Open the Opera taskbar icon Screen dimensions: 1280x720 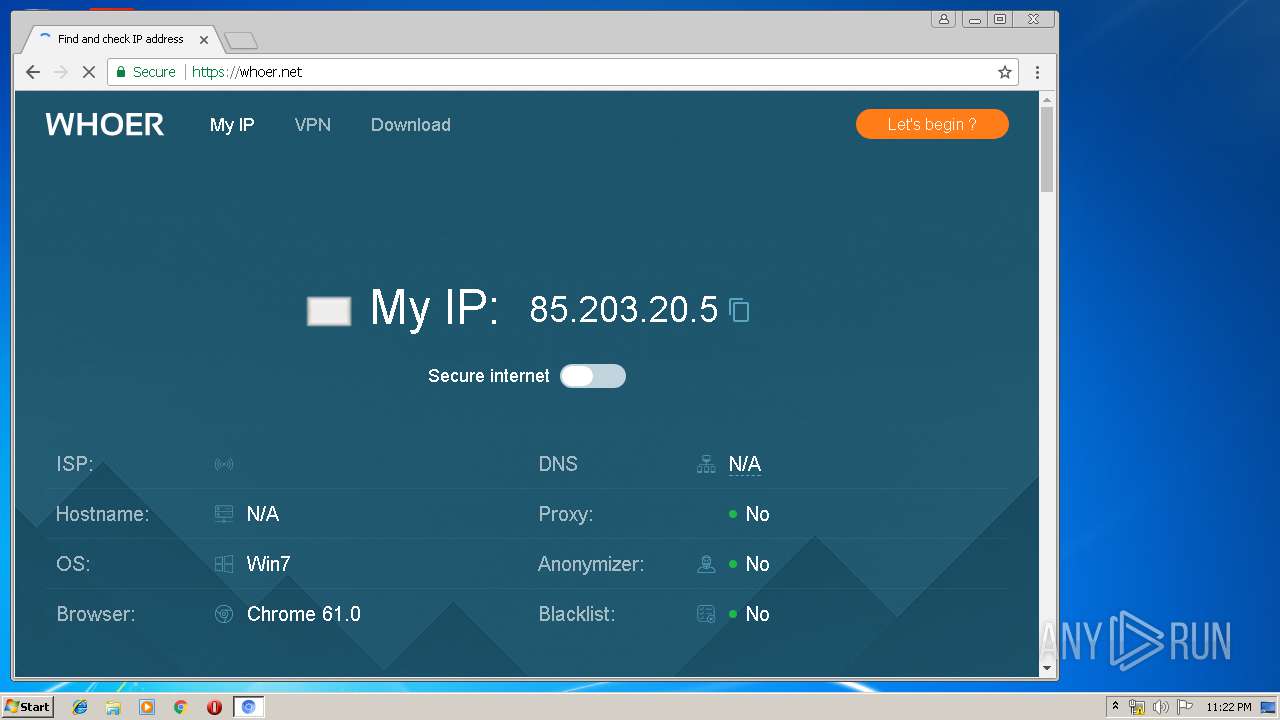pos(214,707)
